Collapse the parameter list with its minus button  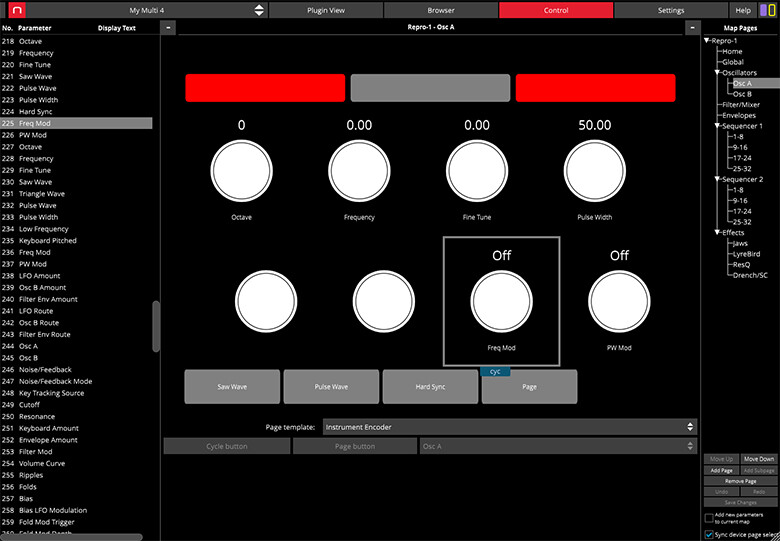tap(168, 28)
